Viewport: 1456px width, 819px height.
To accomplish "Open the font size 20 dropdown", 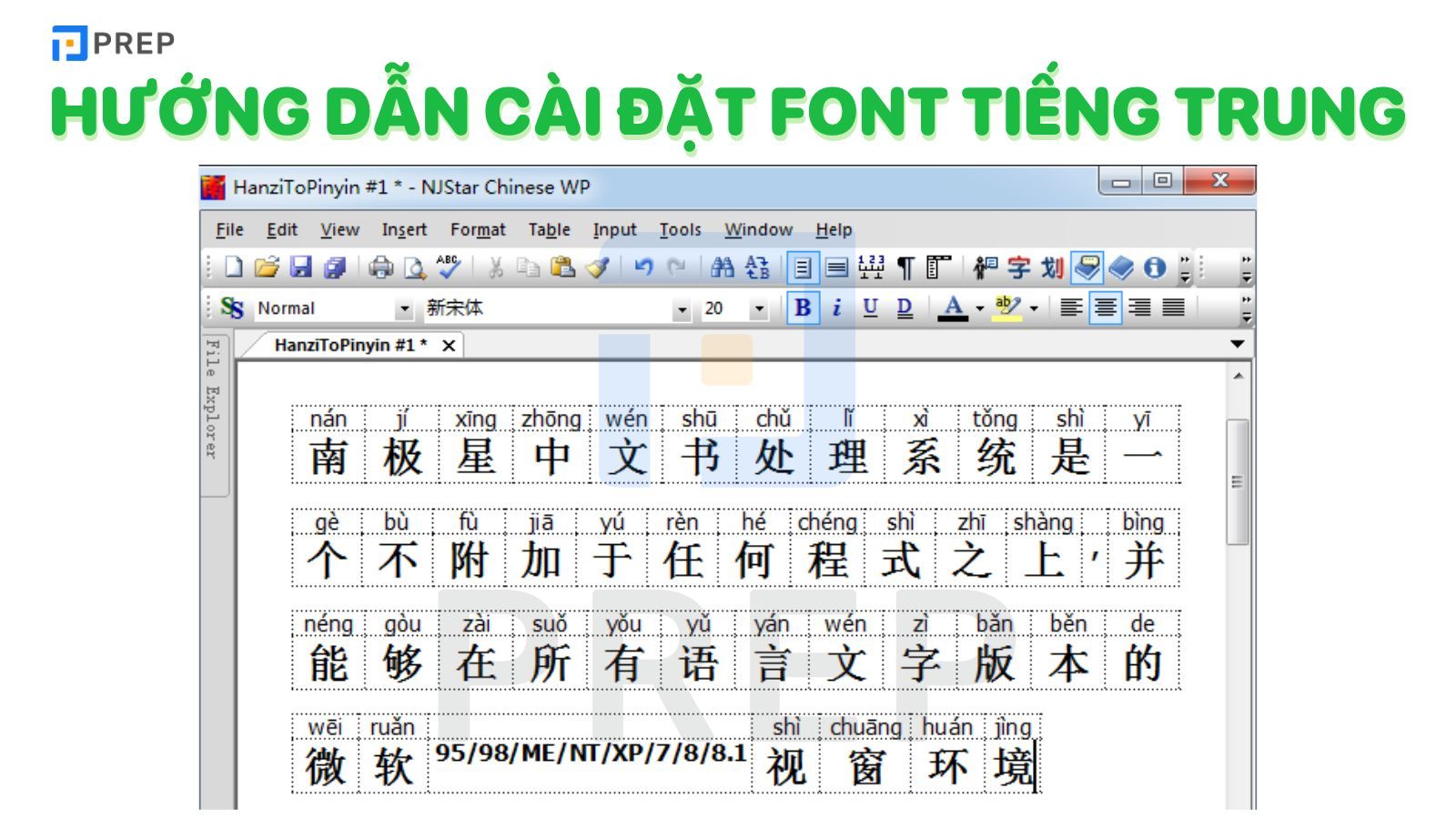I will (760, 309).
